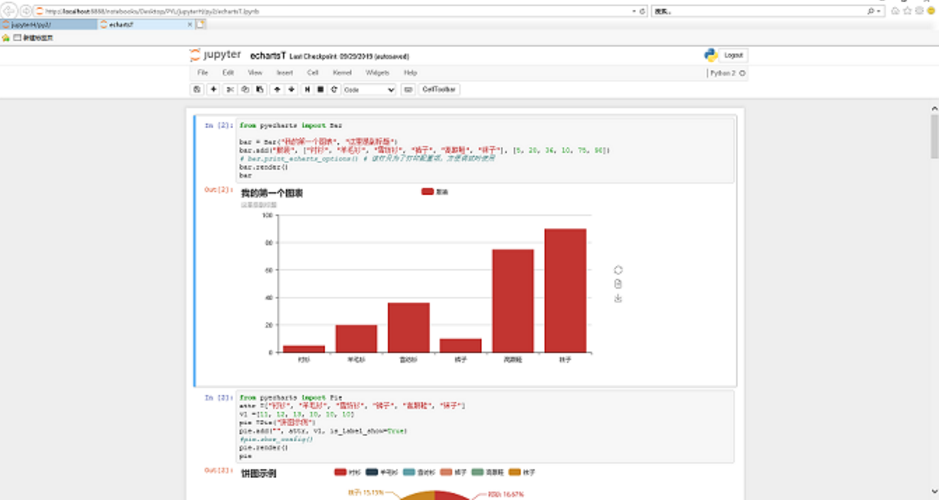This screenshot has height=501, width=939.
Task: Click the search magnifier icon
Action: [871, 11]
